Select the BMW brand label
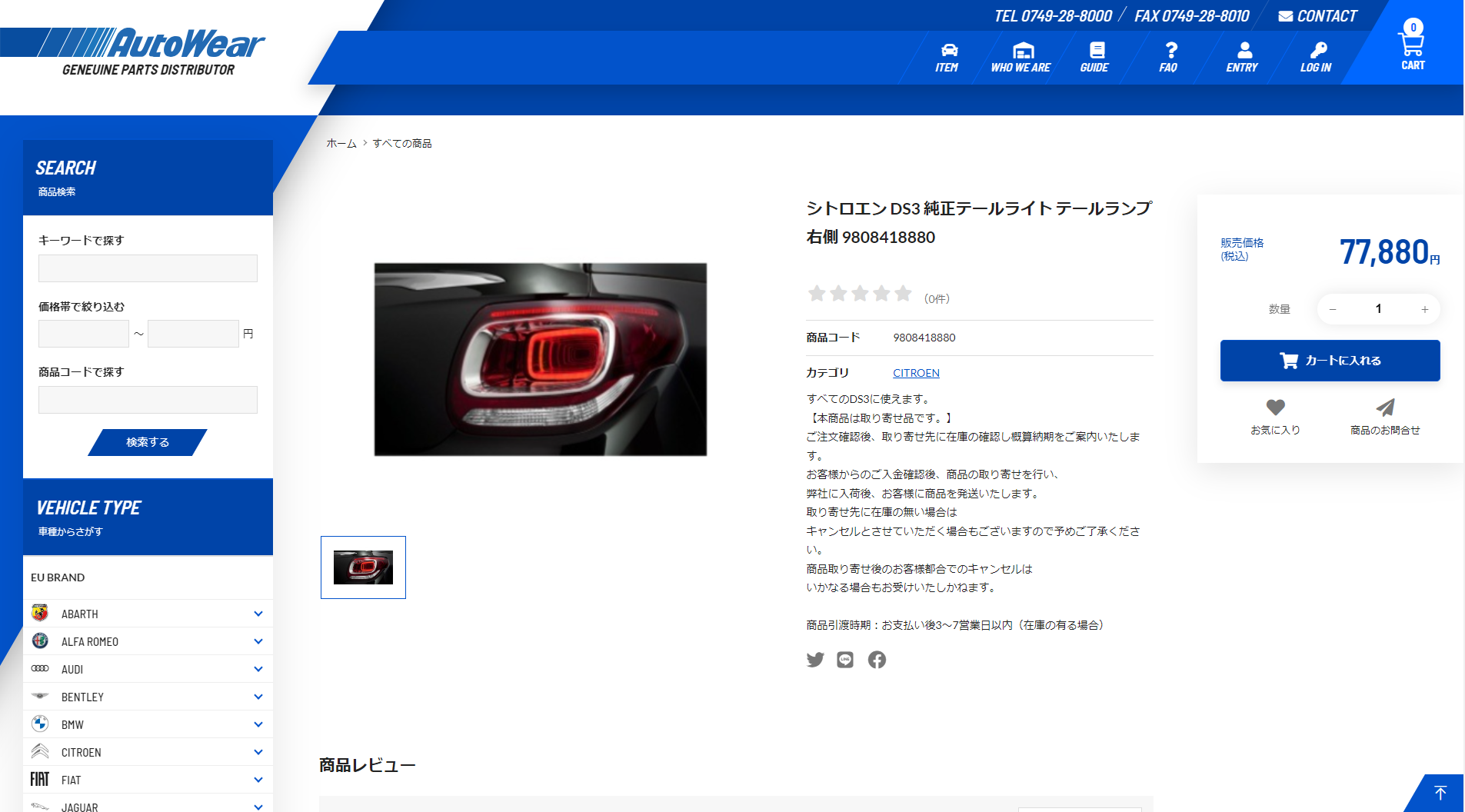The width and height of the screenshot is (1465, 812). click(x=72, y=724)
